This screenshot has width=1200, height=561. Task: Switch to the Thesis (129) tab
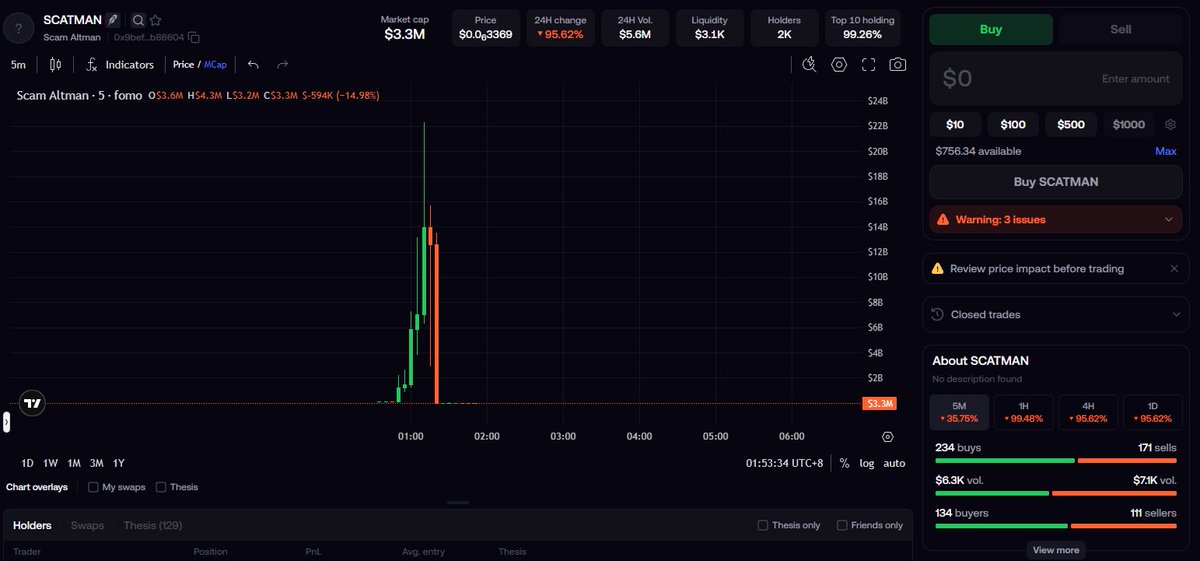[x=153, y=525]
